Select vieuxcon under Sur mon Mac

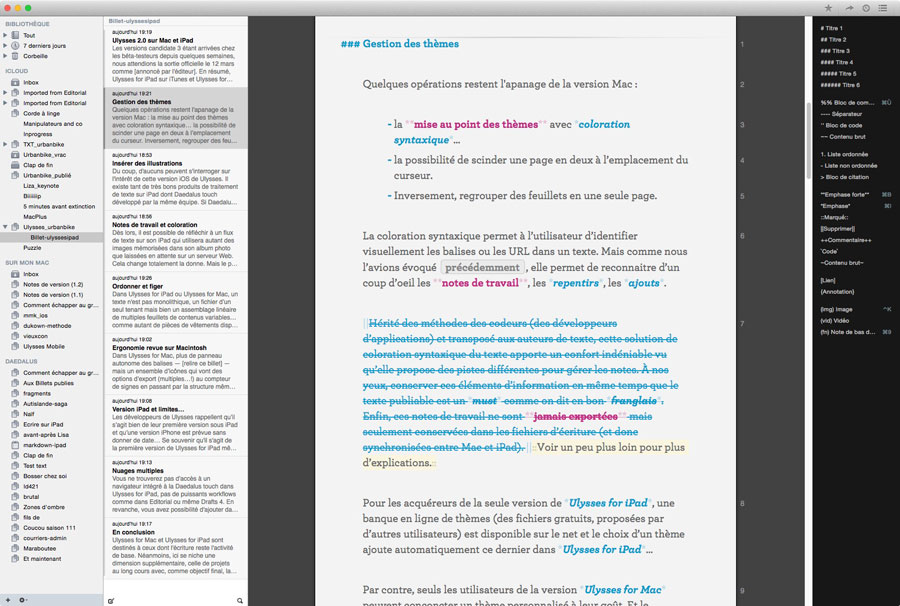coord(36,336)
